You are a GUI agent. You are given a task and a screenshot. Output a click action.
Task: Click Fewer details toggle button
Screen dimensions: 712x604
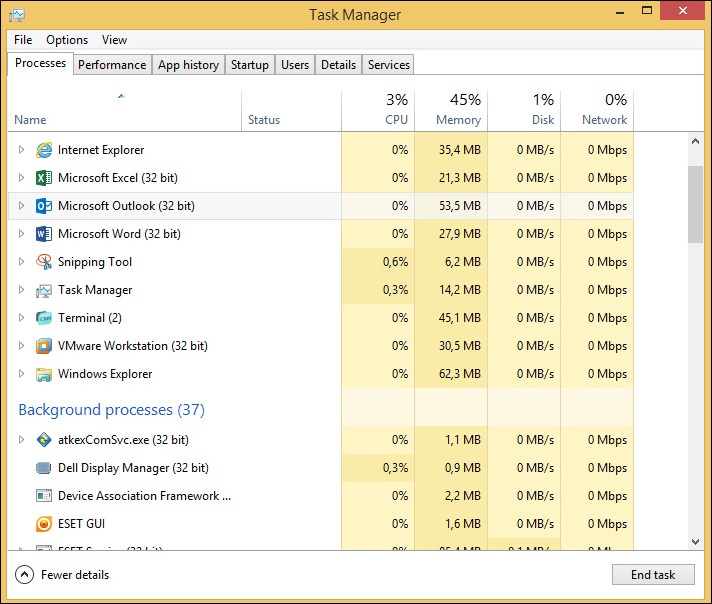[62, 575]
